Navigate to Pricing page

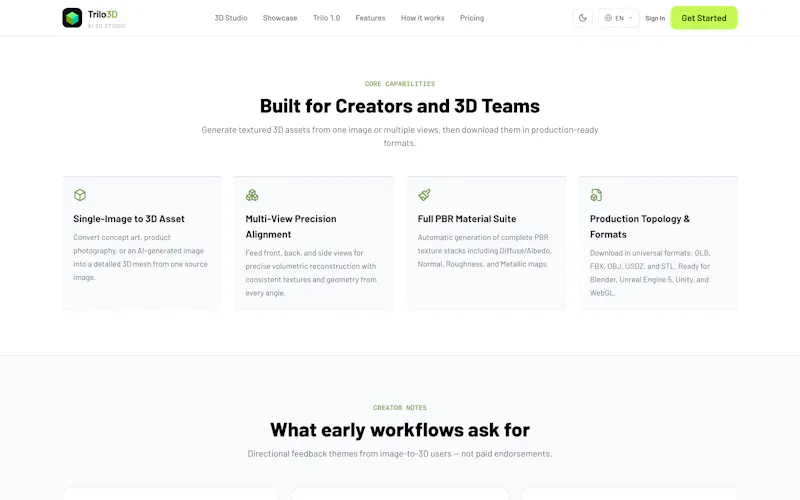click(x=472, y=18)
